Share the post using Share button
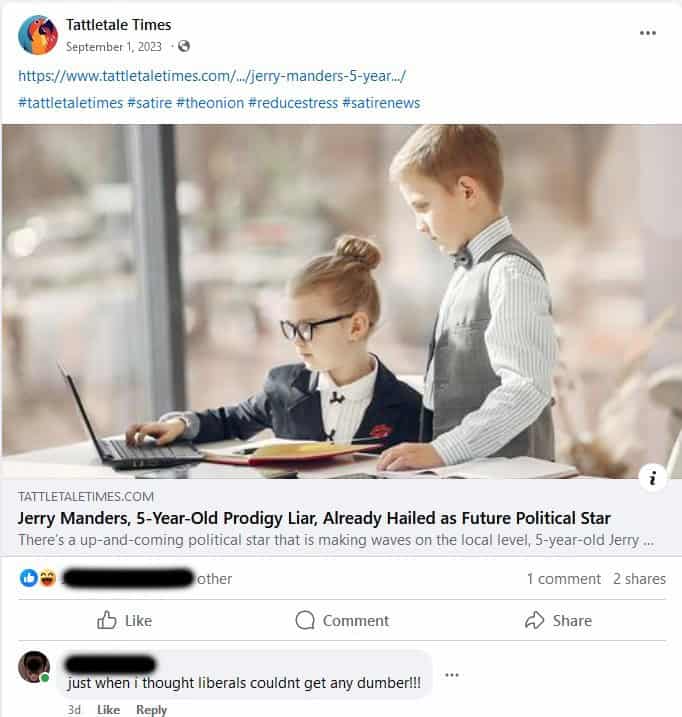This screenshot has height=717, width=682. coord(558,621)
